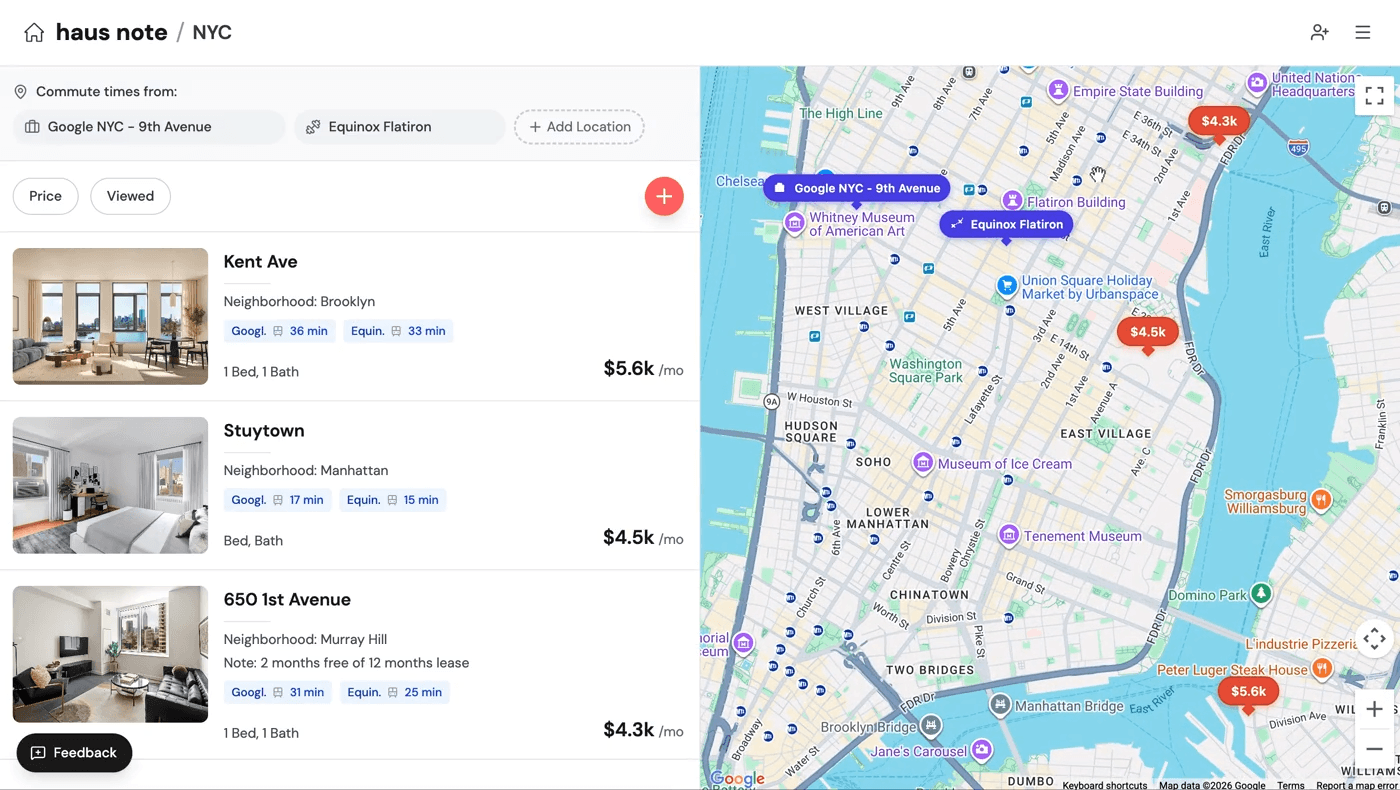Screen dimensions: 1400x790
Task: Click the $5.6k /mo price
Action: pyautogui.click(x=643, y=369)
